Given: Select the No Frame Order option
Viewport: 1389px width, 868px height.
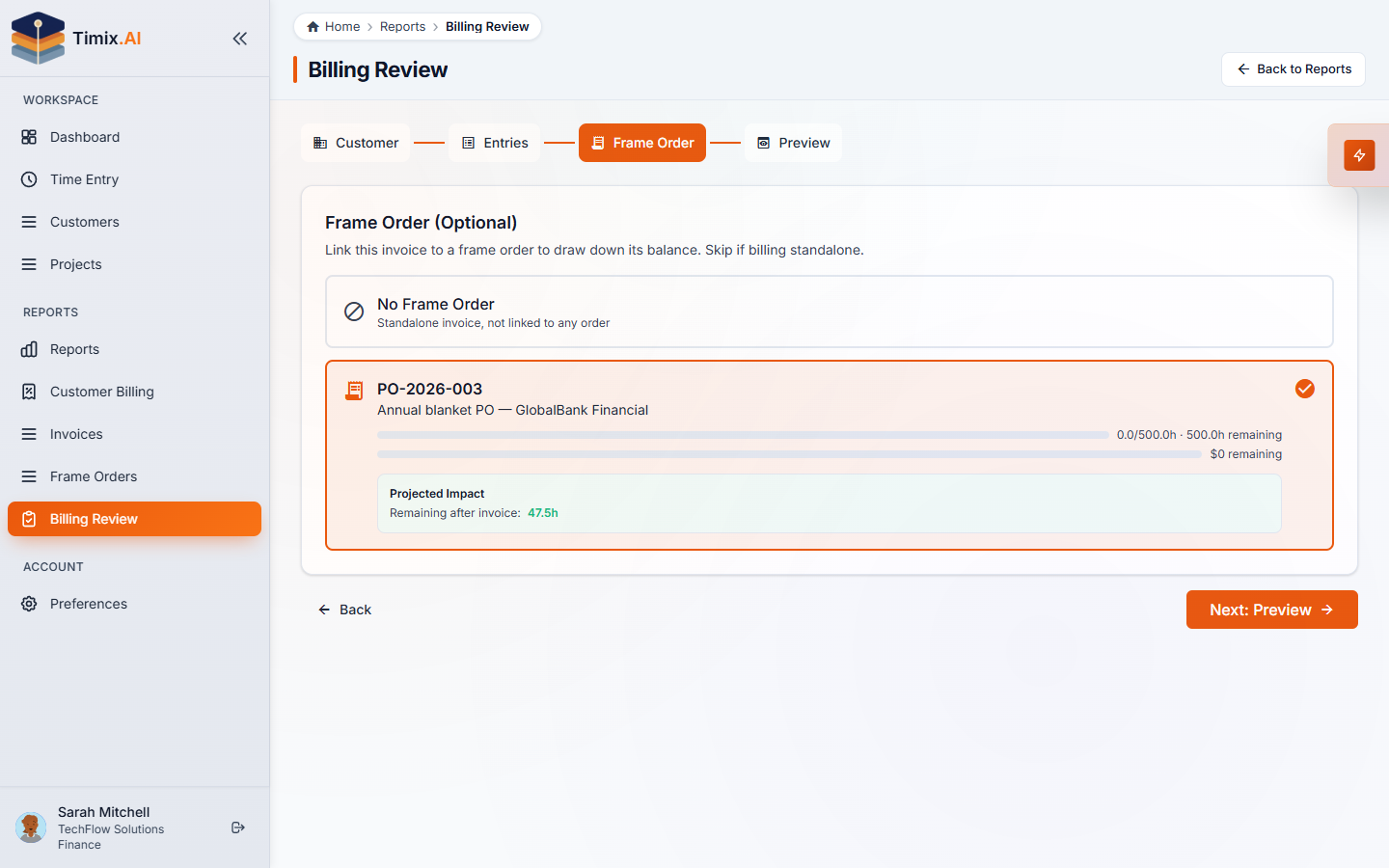Looking at the screenshot, I should 830,312.
